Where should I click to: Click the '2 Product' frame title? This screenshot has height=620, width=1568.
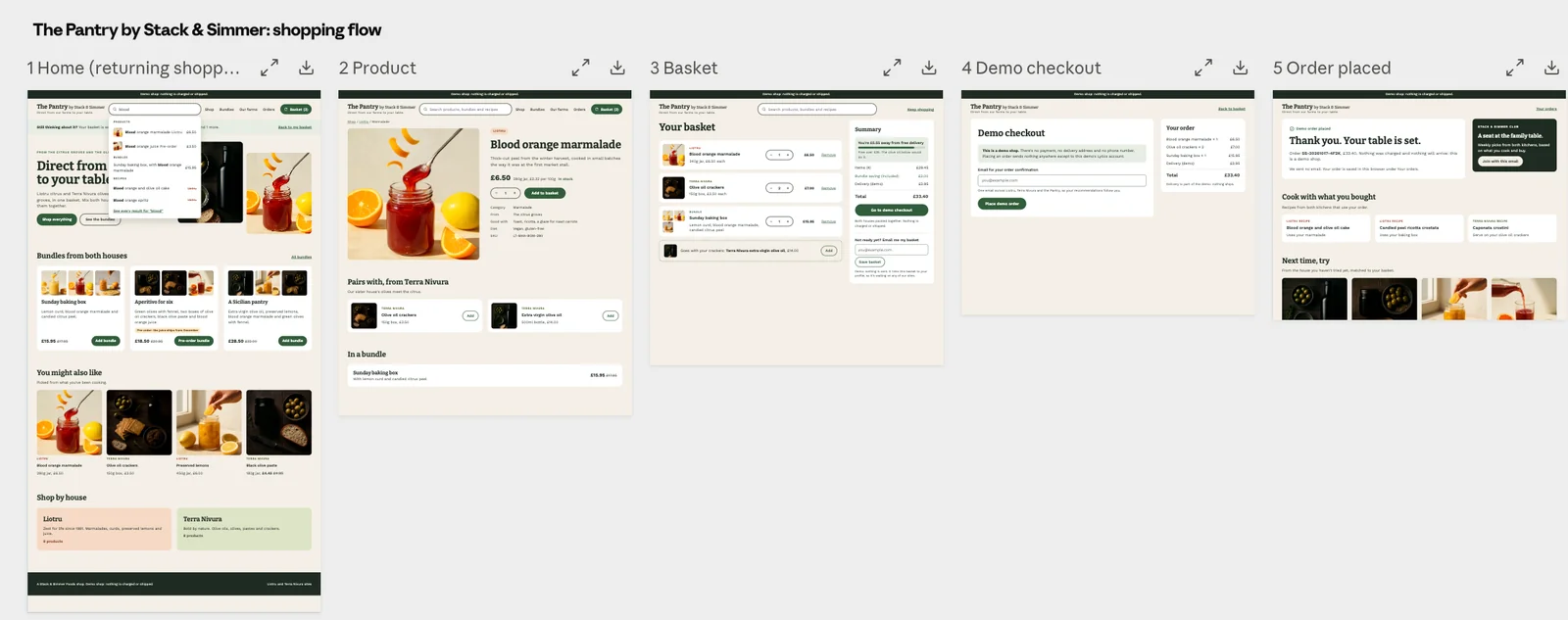tap(377, 68)
